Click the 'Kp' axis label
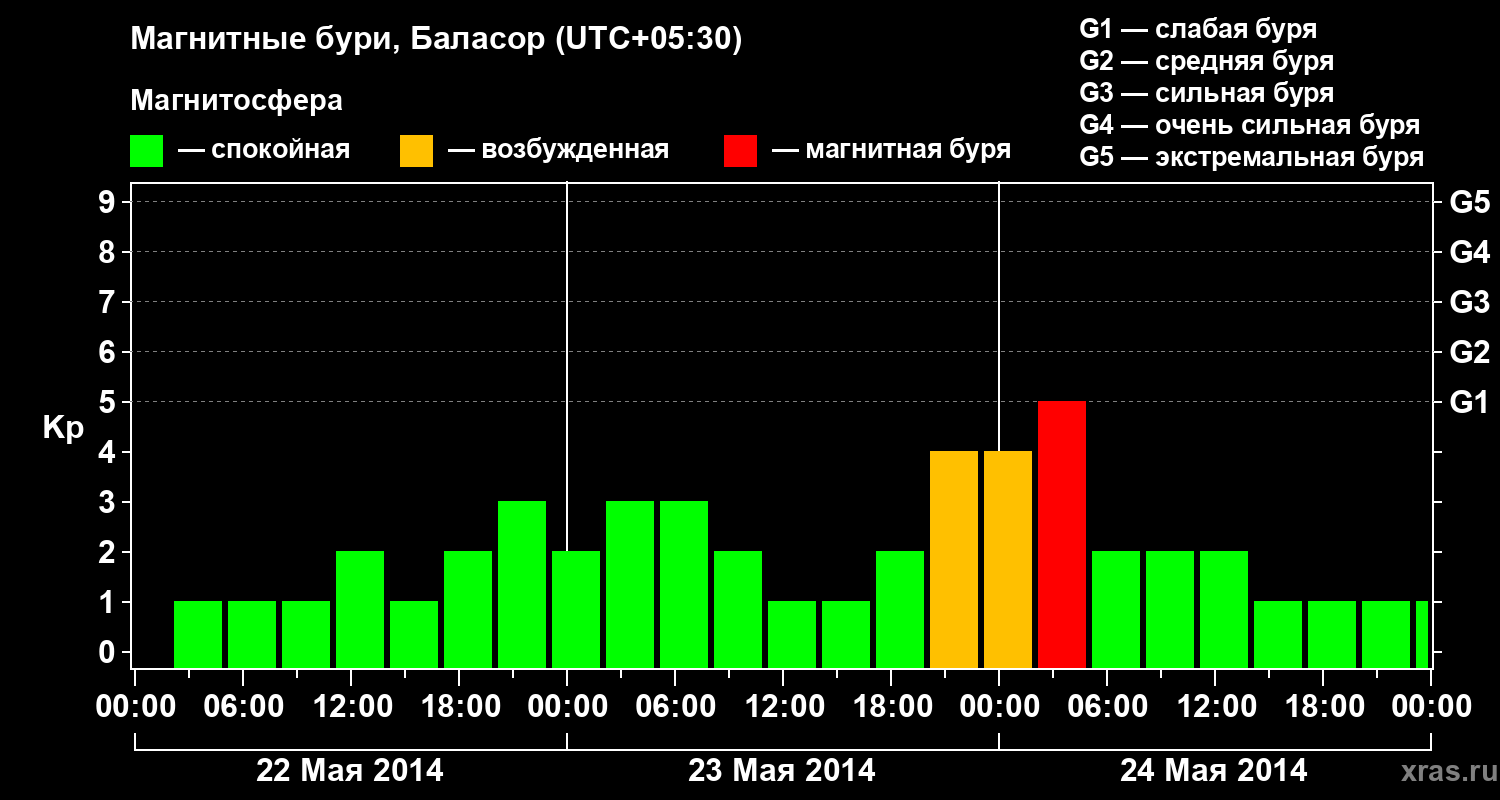 [x=63, y=429]
